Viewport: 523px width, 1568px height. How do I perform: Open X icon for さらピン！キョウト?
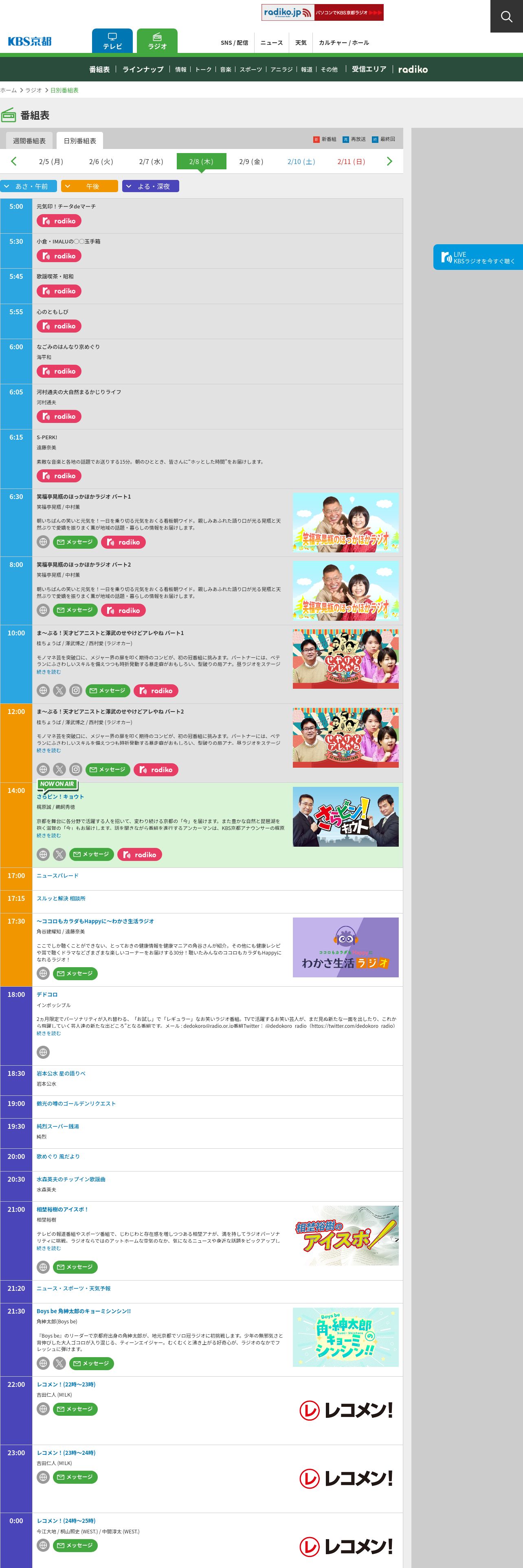coord(59,854)
